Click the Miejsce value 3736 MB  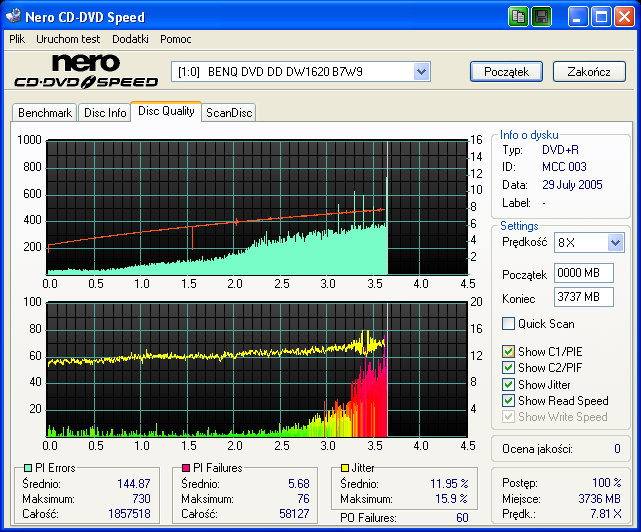click(599, 499)
